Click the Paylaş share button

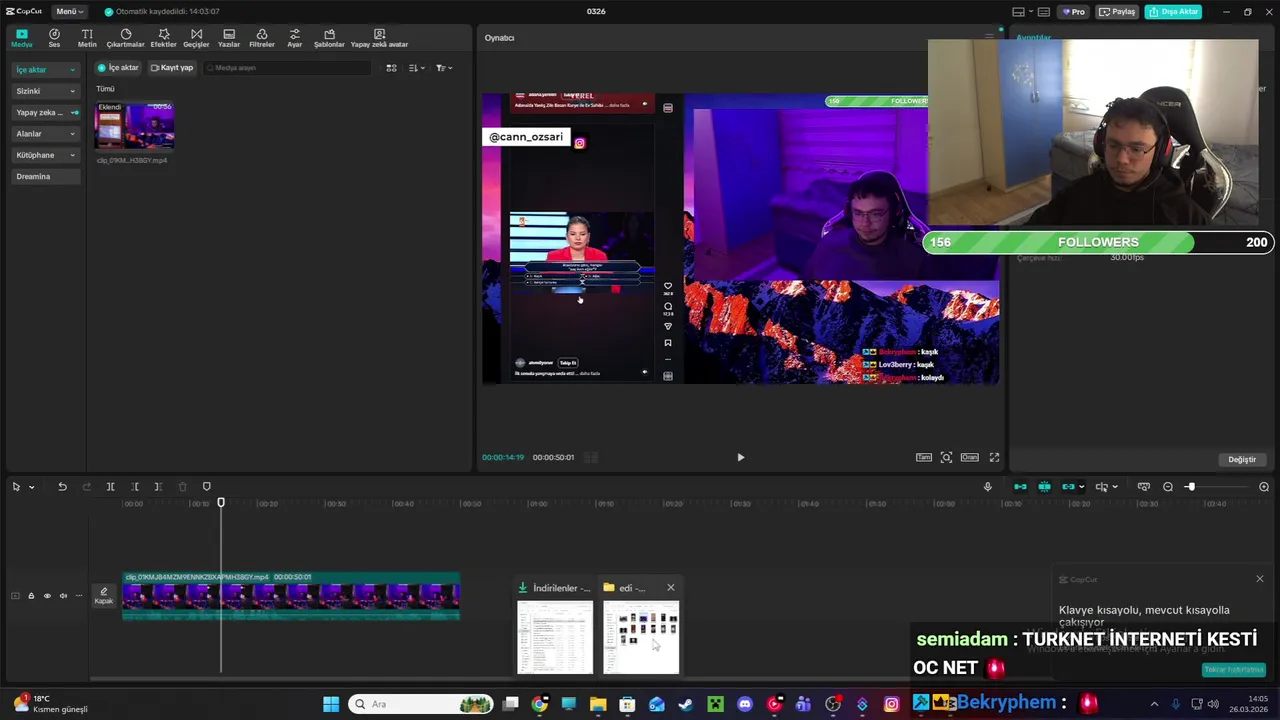coord(1118,12)
